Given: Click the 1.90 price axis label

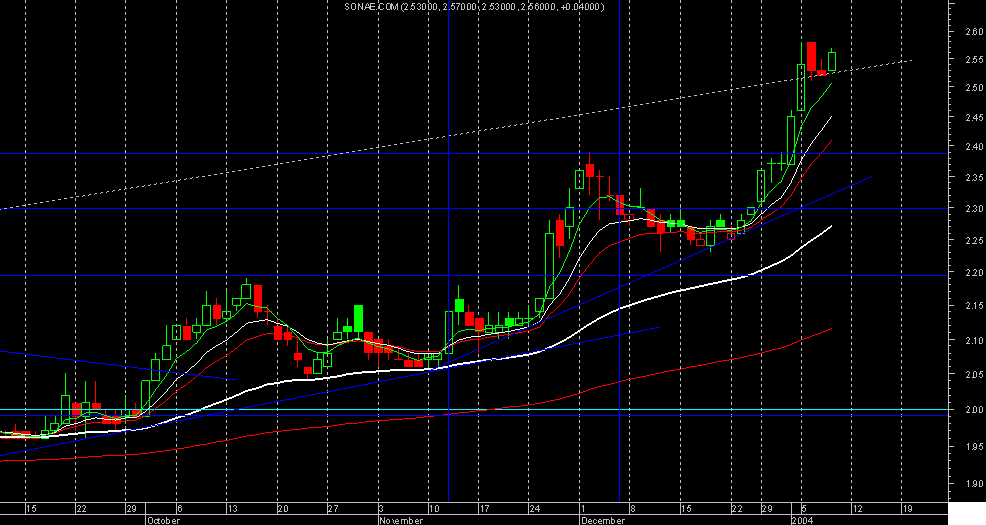Looking at the screenshot, I should click(x=975, y=484).
